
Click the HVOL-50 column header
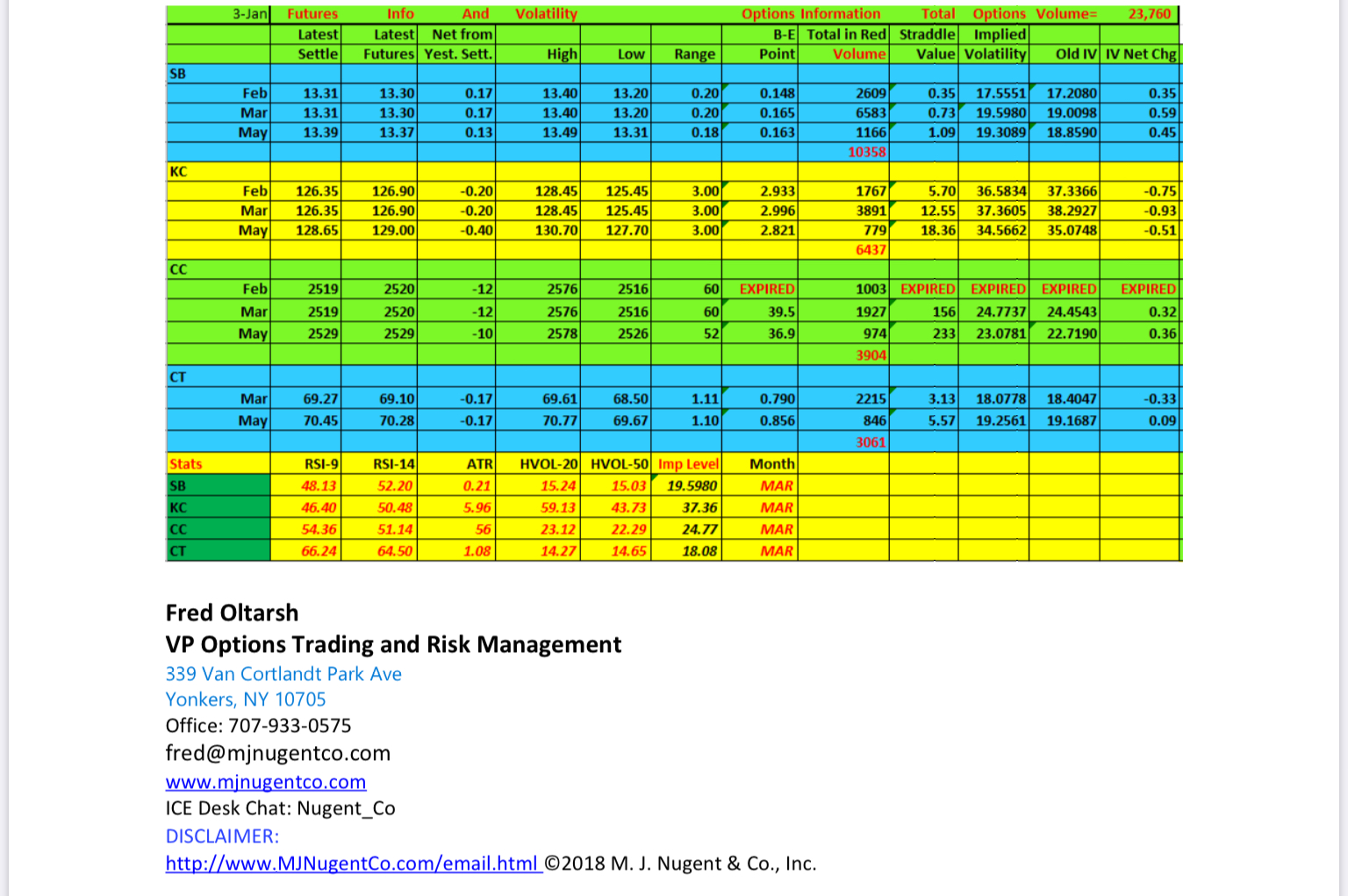click(x=620, y=463)
